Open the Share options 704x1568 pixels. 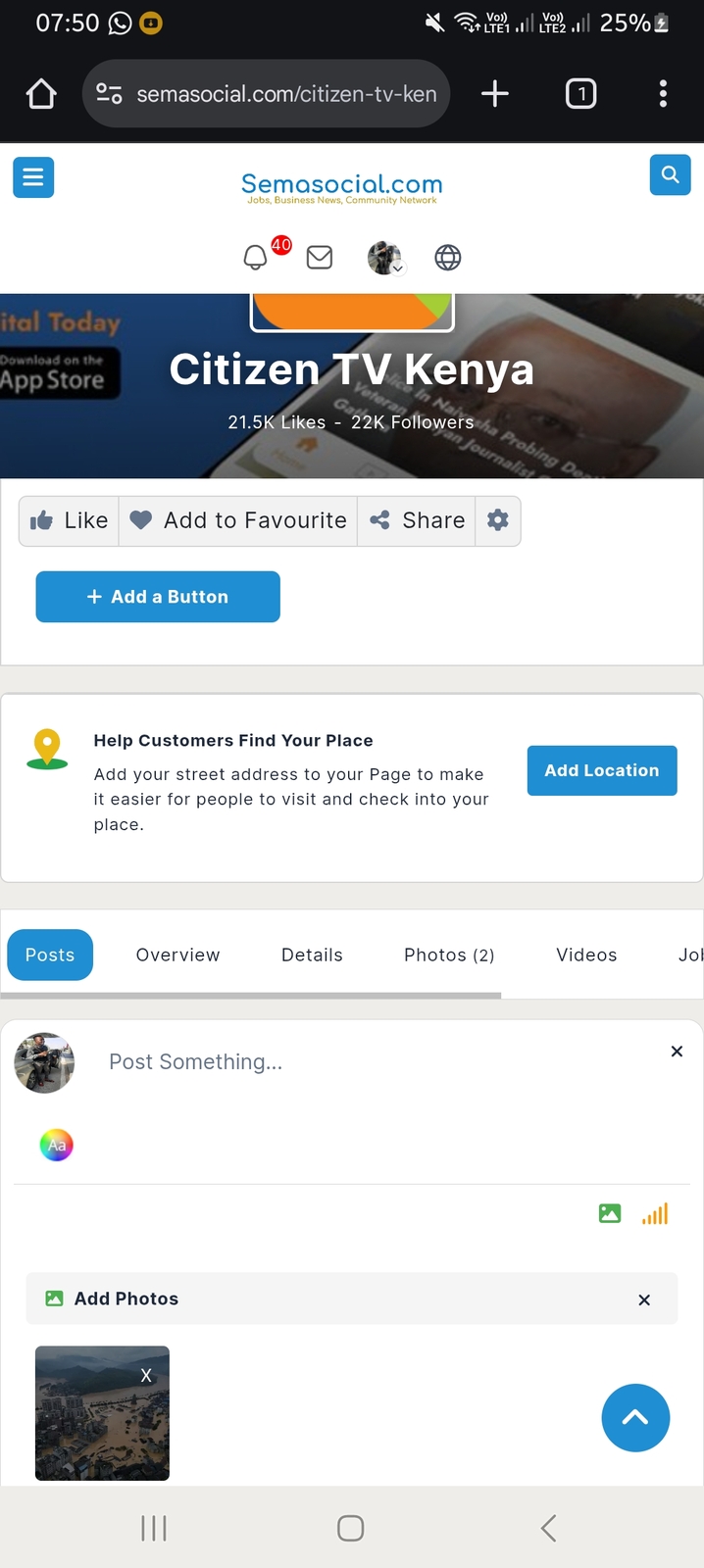(x=417, y=520)
